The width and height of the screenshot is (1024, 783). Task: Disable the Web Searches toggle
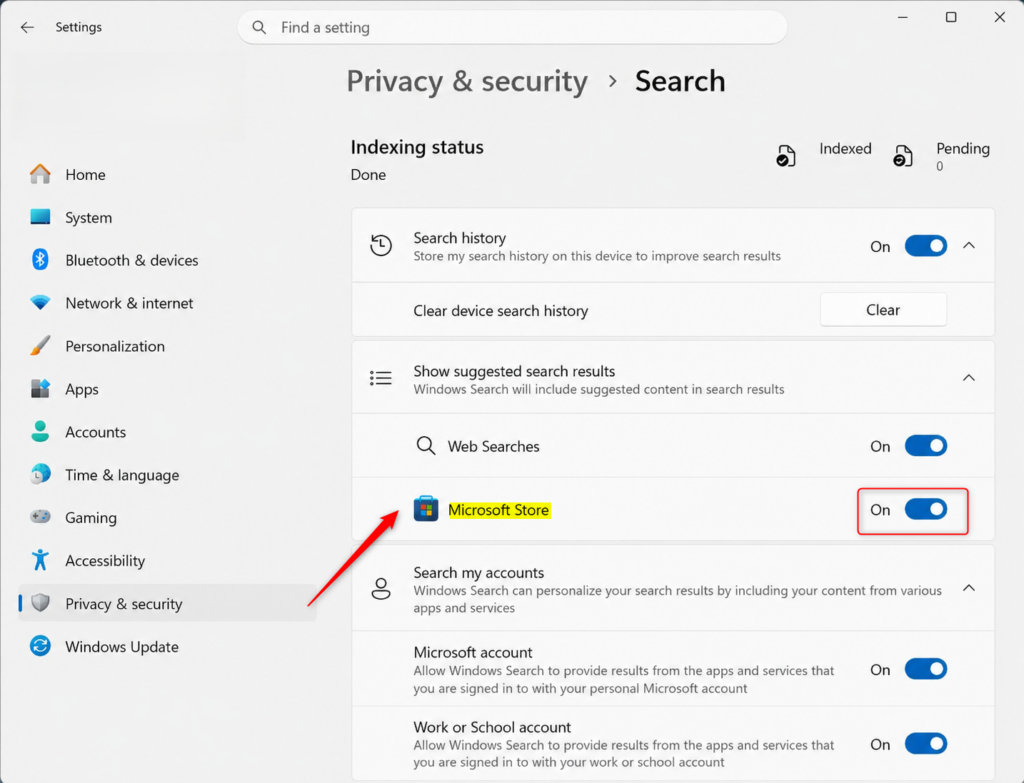925,446
